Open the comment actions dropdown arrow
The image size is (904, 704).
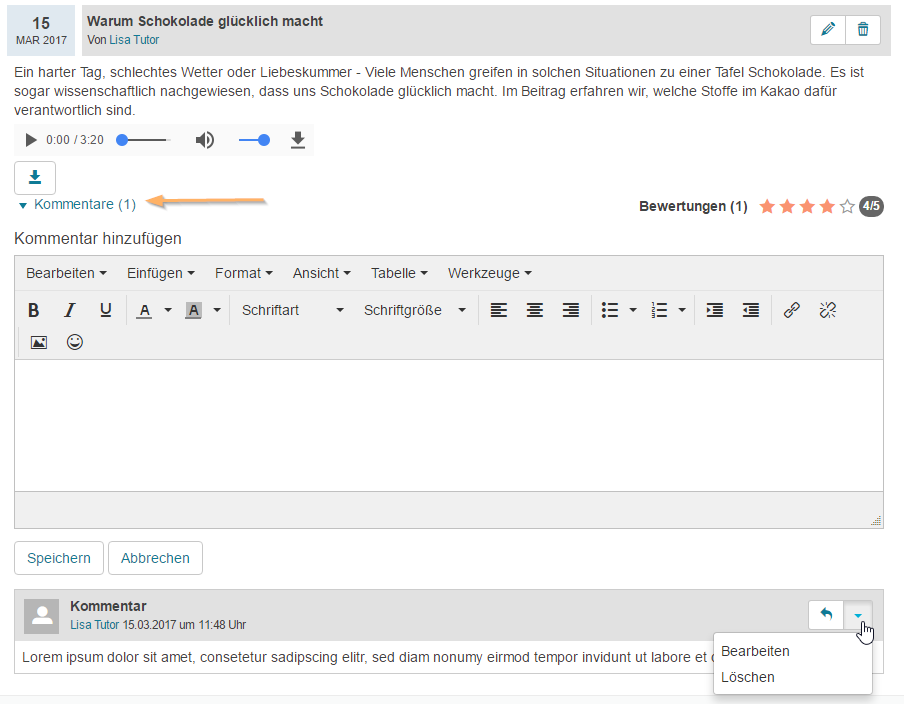[858, 614]
